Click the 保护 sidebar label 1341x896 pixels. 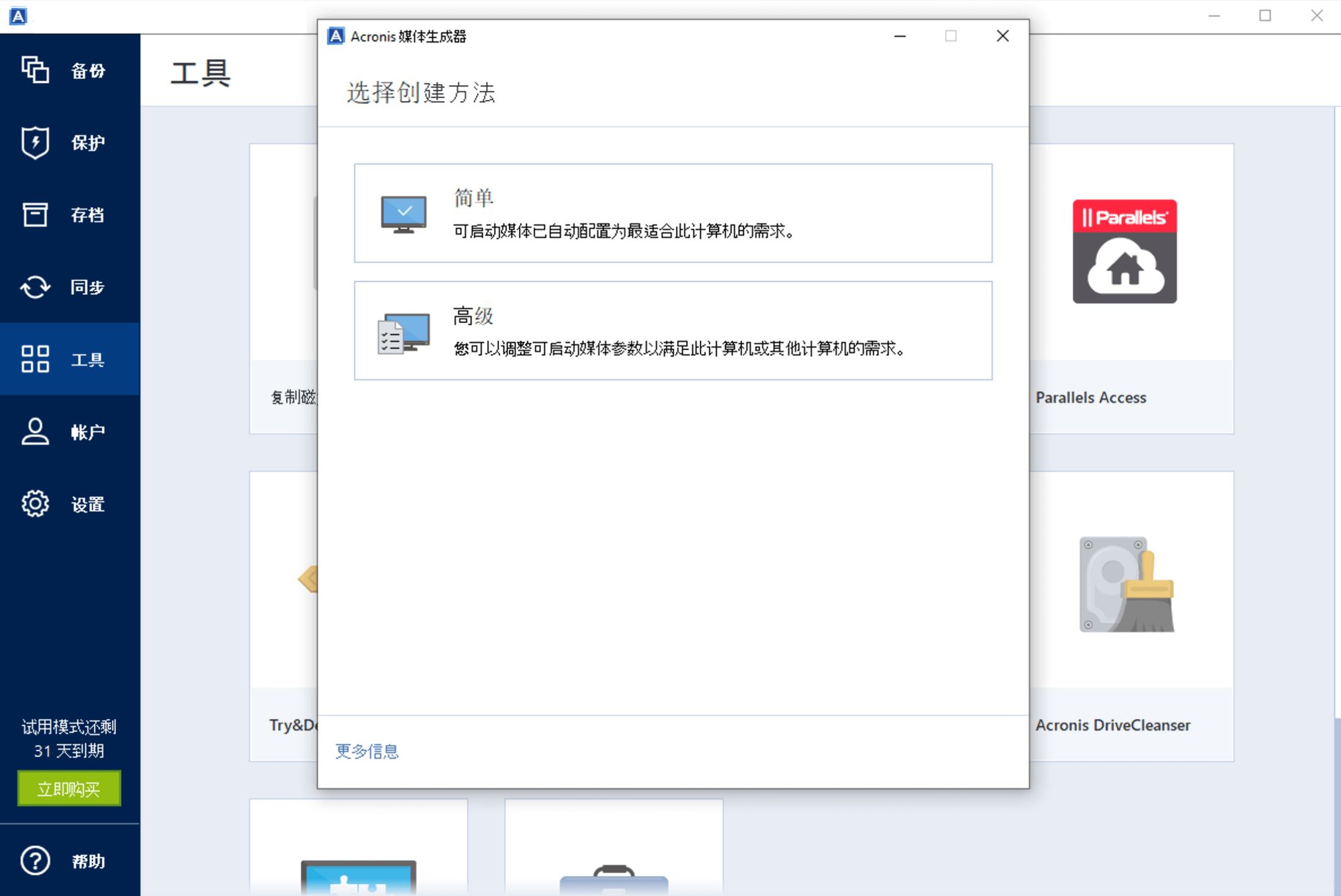point(89,143)
